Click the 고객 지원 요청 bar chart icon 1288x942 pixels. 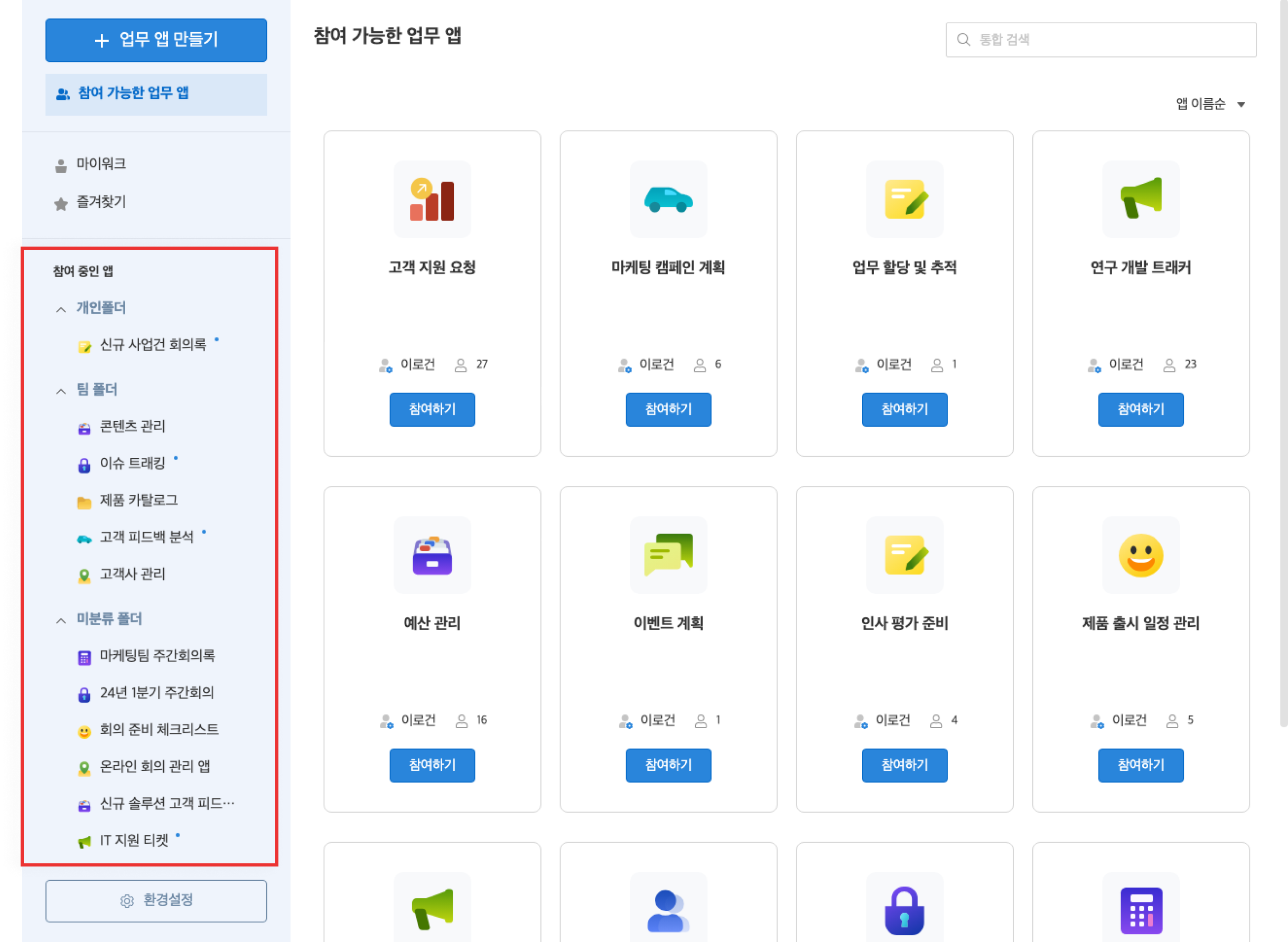(432, 200)
